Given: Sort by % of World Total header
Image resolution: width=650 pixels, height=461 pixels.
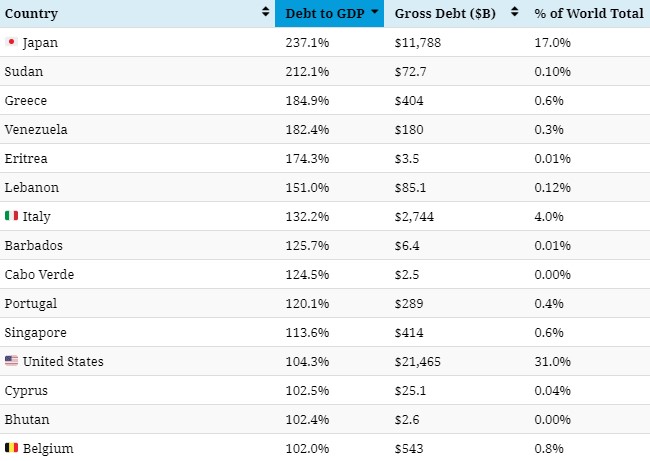Looking at the screenshot, I should click(589, 14).
